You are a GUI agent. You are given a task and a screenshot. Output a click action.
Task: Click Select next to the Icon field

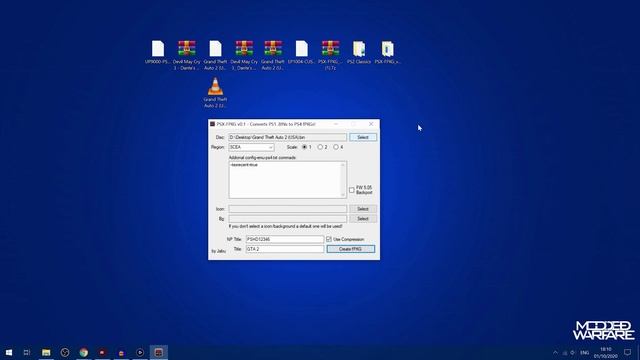pos(363,209)
